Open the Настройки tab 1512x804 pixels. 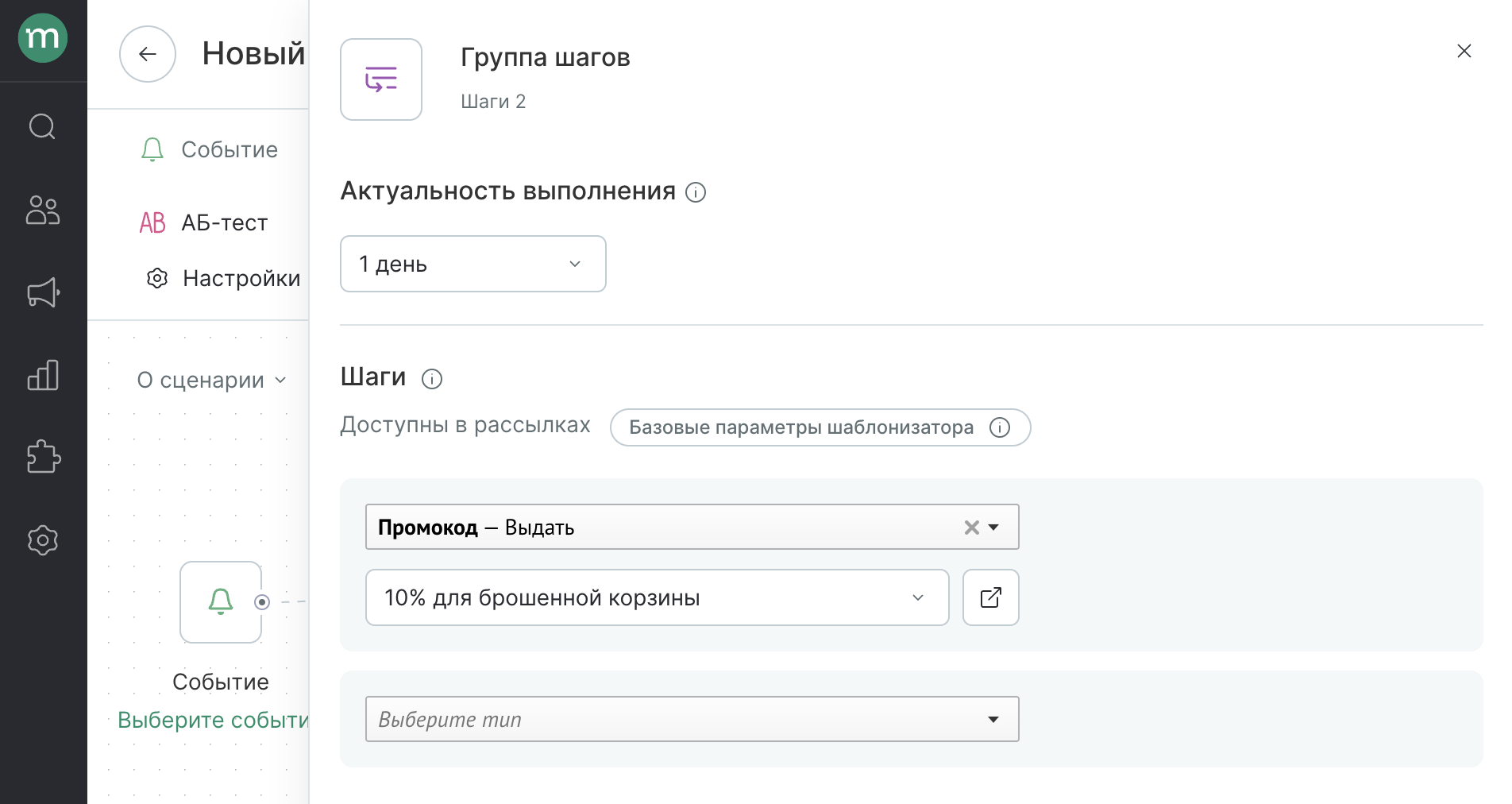pyautogui.click(x=241, y=278)
